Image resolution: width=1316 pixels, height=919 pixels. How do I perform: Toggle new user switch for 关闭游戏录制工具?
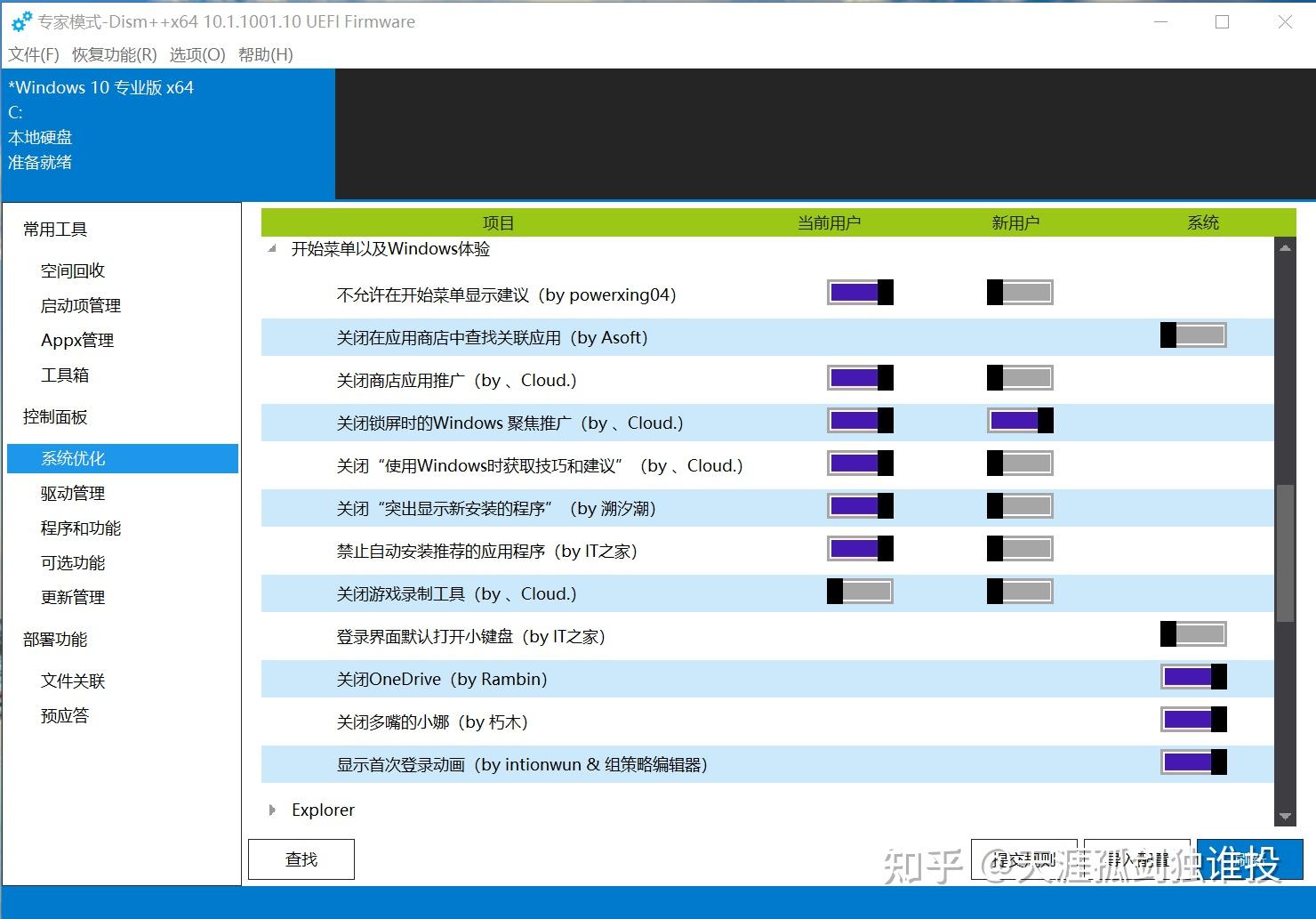coord(1020,592)
